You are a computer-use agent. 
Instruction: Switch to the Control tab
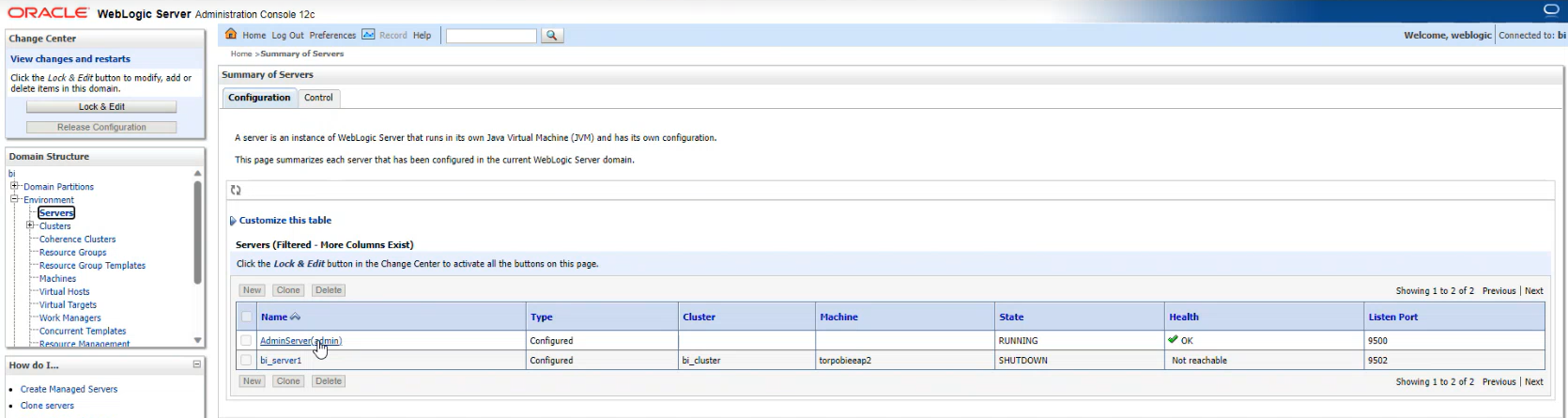coord(318,98)
